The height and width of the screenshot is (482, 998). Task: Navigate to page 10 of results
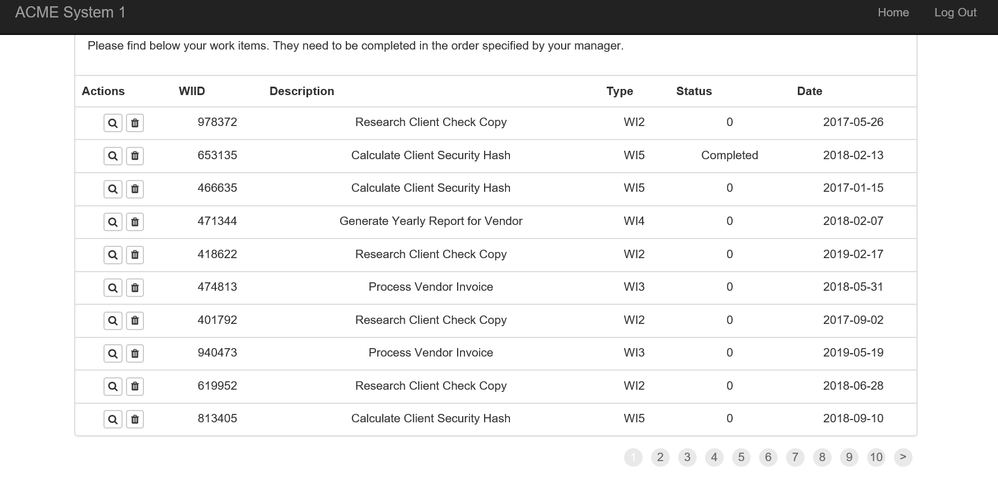[x=876, y=457]
